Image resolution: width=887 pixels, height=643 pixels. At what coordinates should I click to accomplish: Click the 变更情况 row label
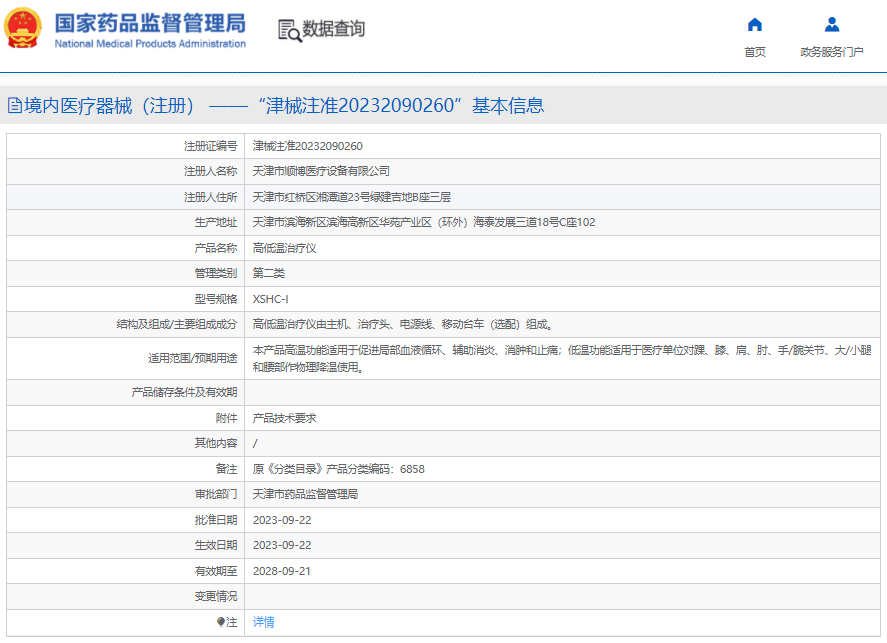tap(216, 596)
